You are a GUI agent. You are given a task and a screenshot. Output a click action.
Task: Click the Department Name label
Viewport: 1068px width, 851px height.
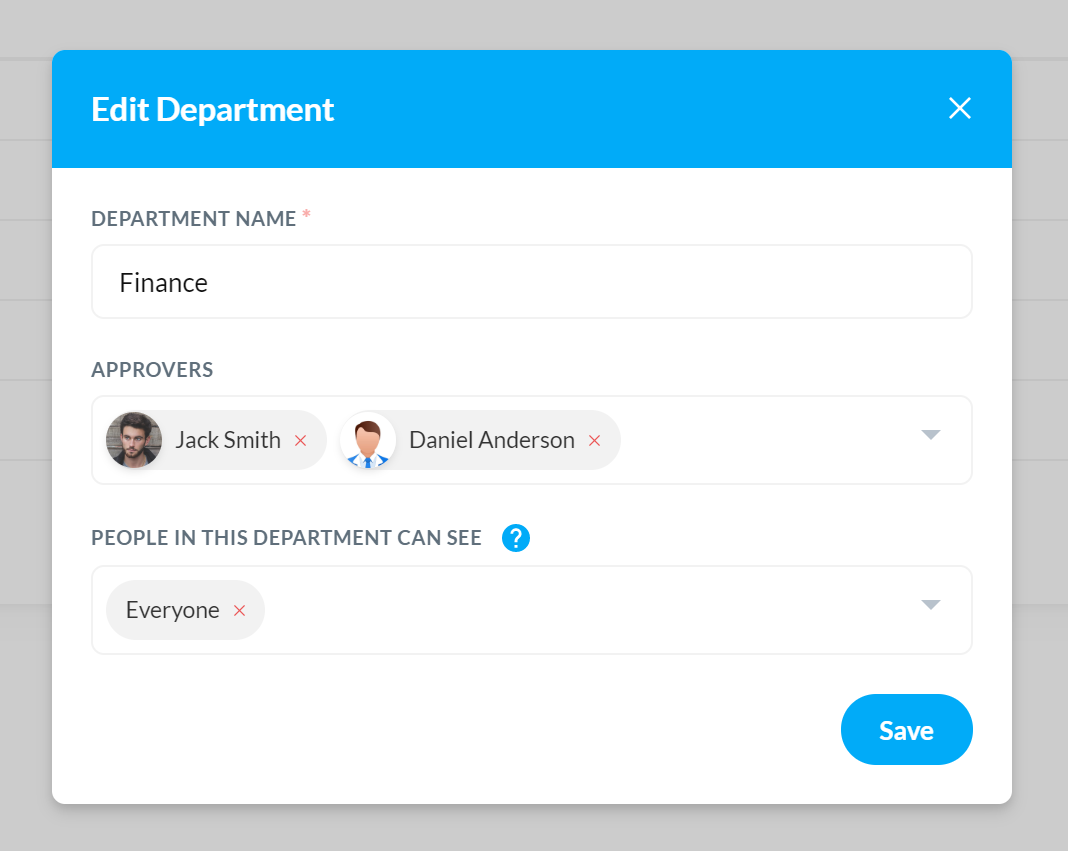[x=193, y=219]
